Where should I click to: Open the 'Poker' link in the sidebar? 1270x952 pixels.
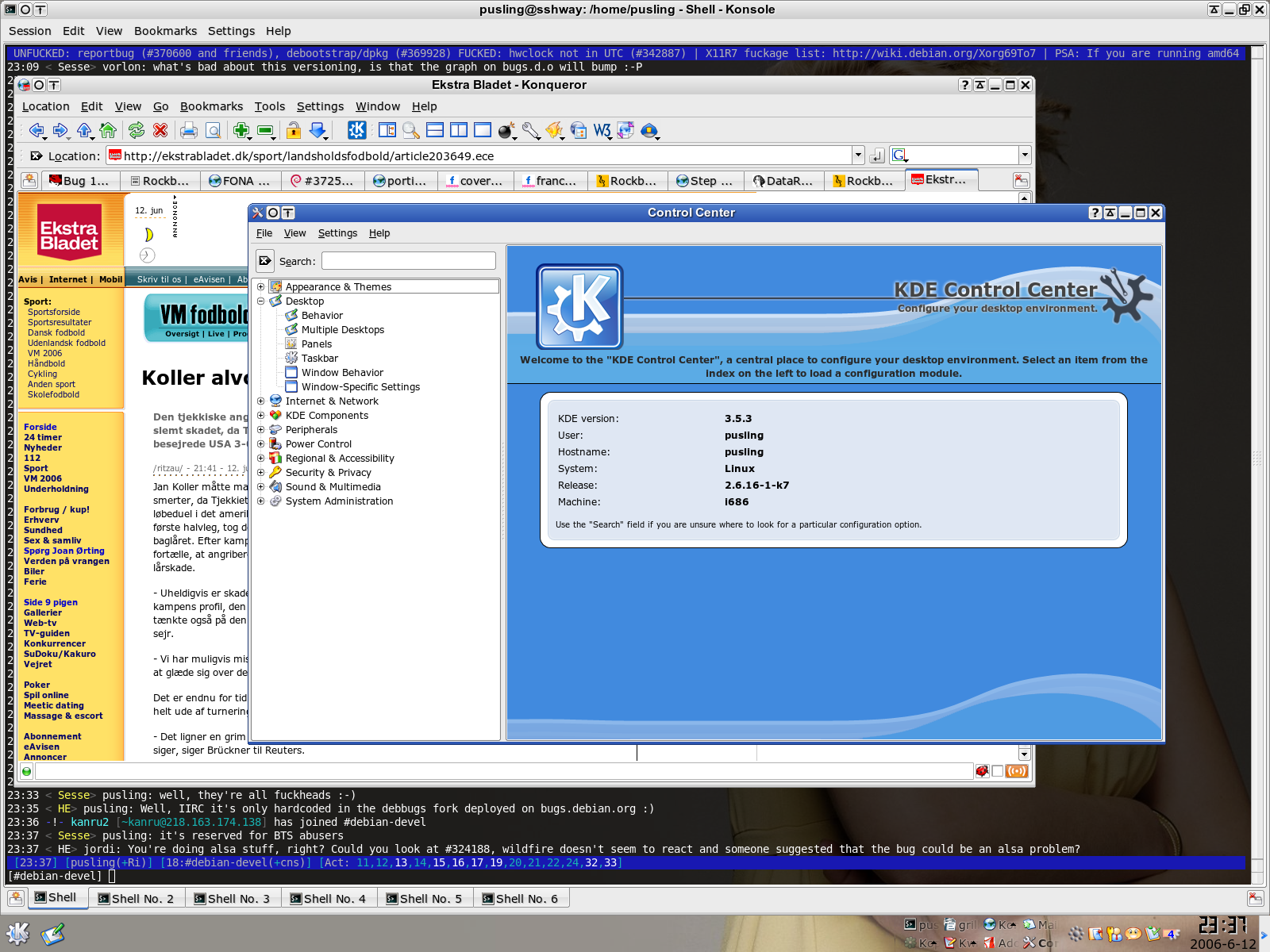point(37,685)
